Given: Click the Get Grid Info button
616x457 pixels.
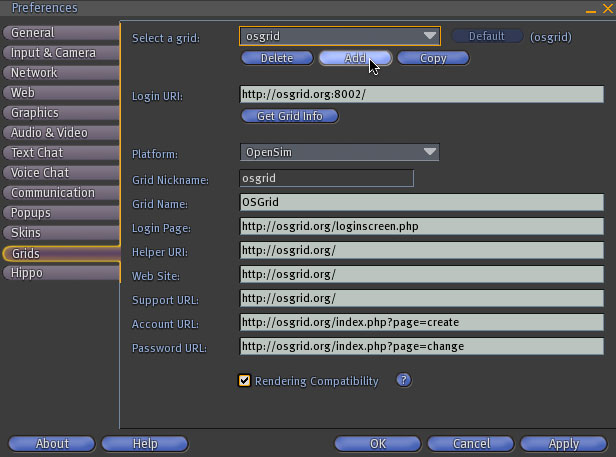Looking at the screenshot, I should (x=290, y=116).
